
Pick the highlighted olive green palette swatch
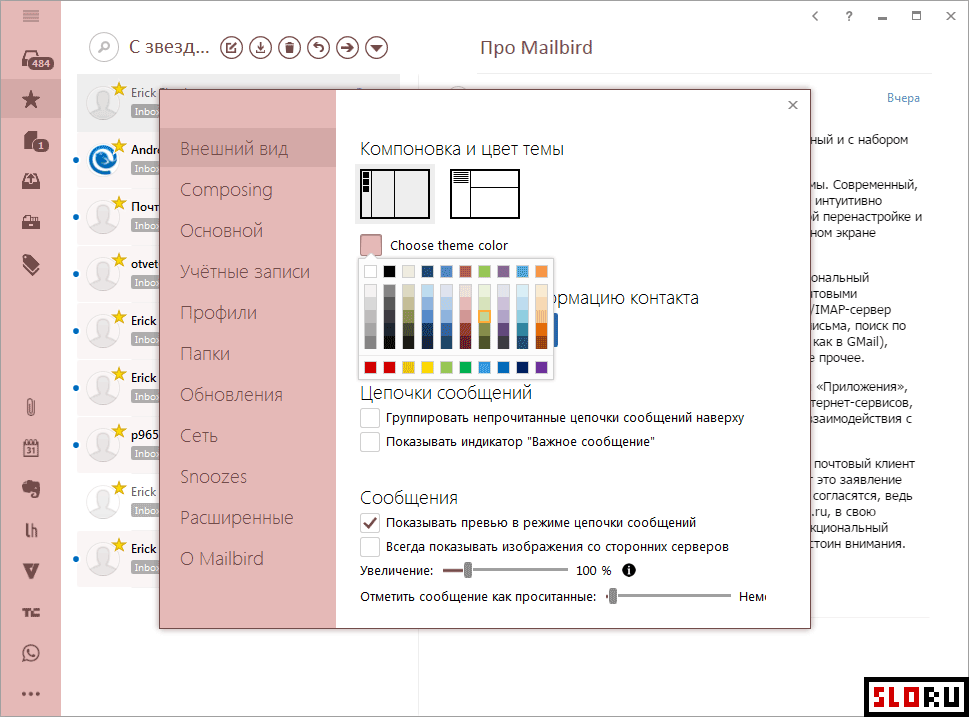click(x=484, y=316)
